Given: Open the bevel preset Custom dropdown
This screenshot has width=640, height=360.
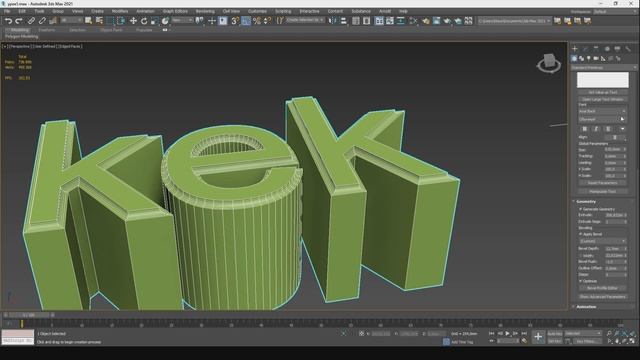Looking at the screenshot, I should point(602,241).
